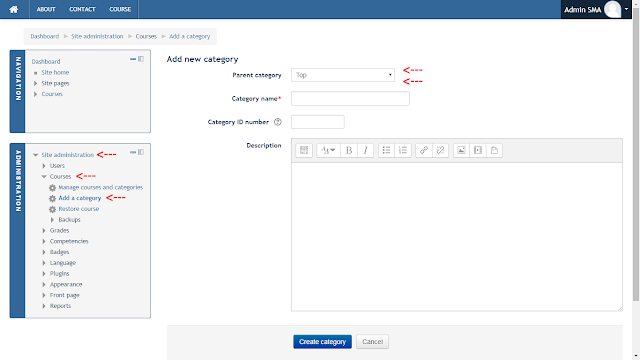
Task: Expand Language in Administration tree
Action: 44,263
